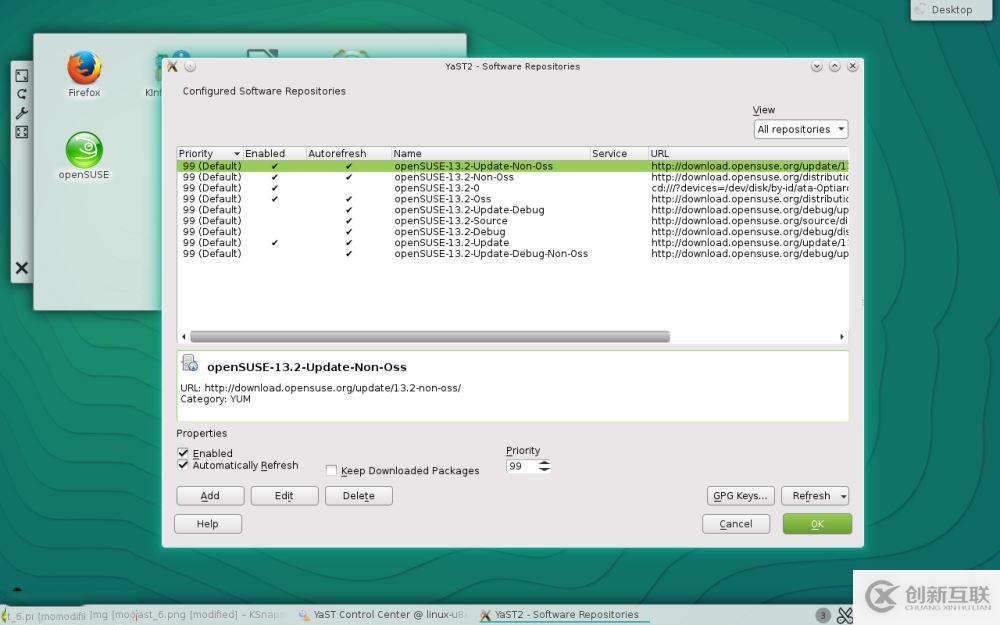Viewport: 1000px width, 625px height.
Task: Open the Firefox desktop icon
Action: 84,70
